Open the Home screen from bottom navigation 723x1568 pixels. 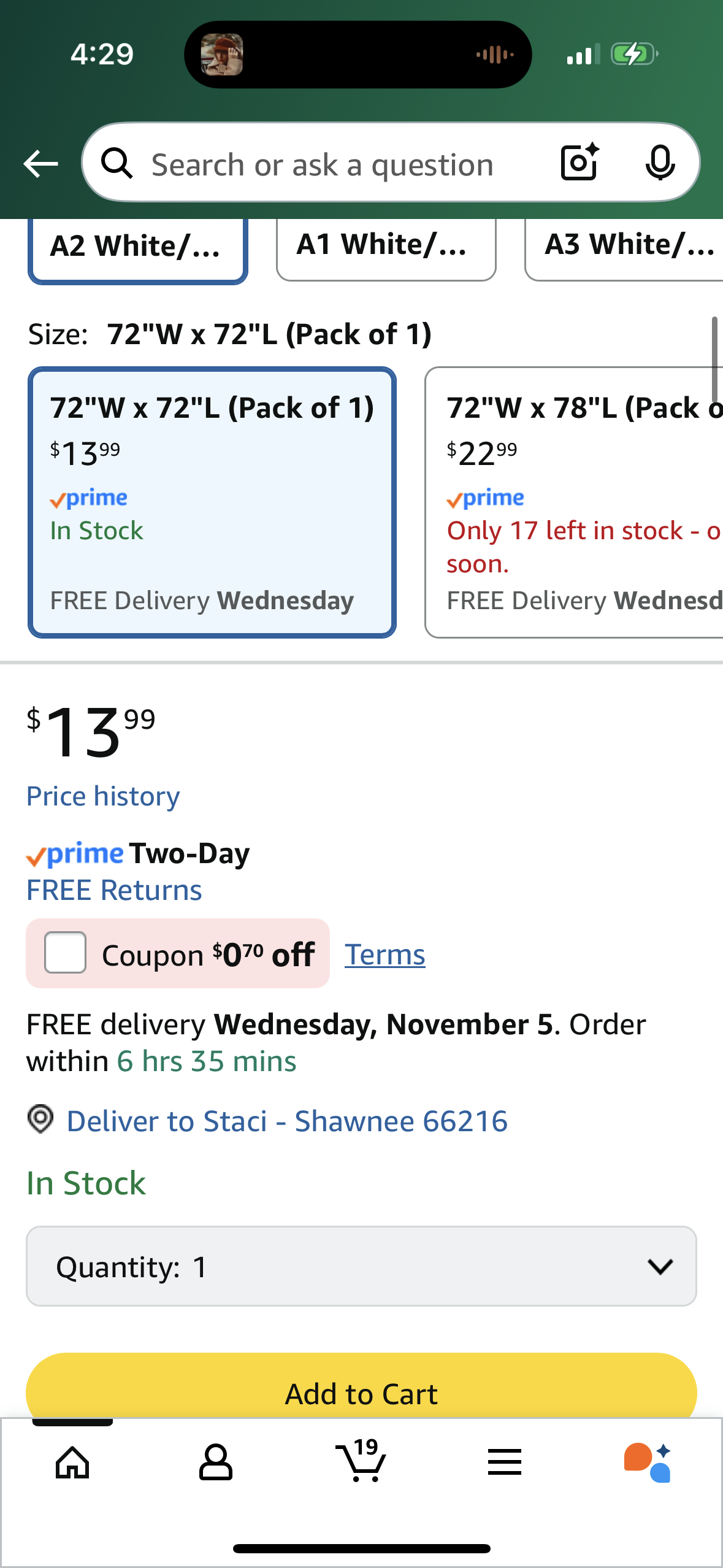(x=71, y=1464)
